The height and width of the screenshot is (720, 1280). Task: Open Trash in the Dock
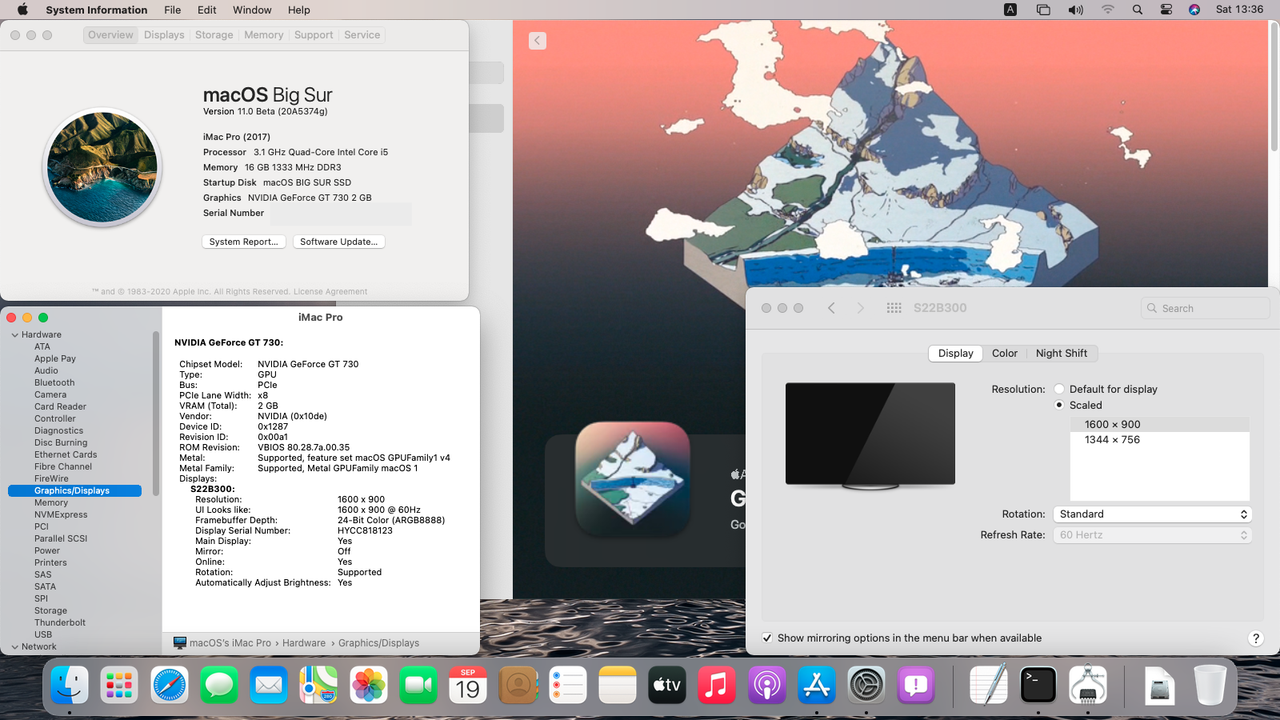tap(1210, 685)
